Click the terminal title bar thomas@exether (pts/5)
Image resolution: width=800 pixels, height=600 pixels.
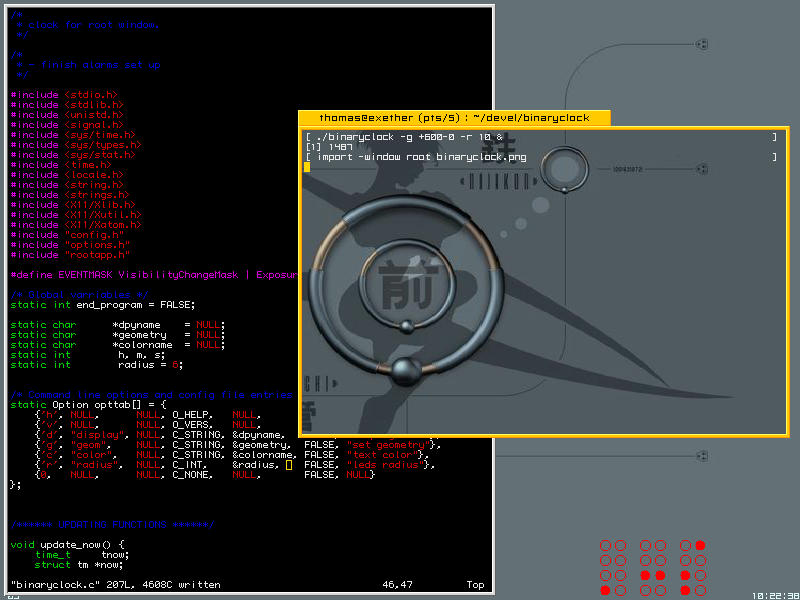point(454,118)
